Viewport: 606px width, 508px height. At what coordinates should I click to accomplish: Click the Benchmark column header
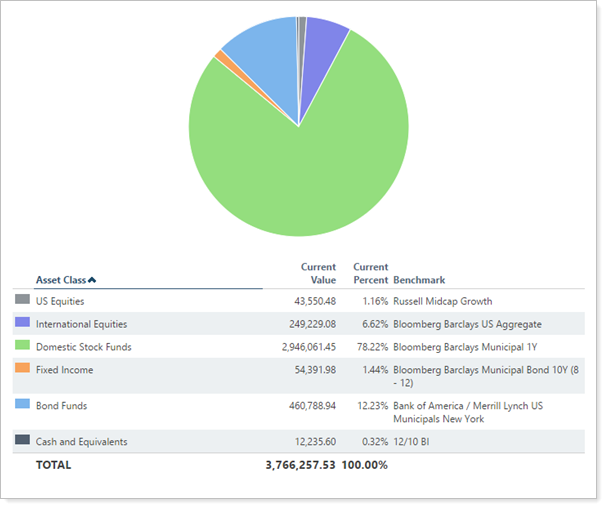pos(419,280)
